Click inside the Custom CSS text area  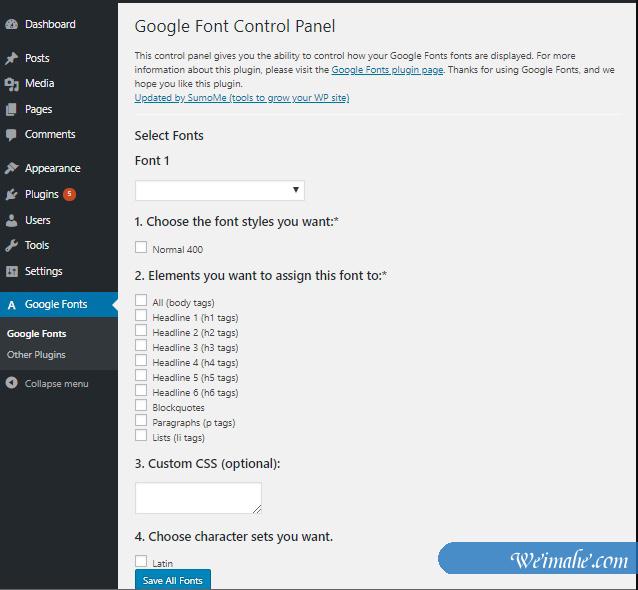(x=198, y=498)
